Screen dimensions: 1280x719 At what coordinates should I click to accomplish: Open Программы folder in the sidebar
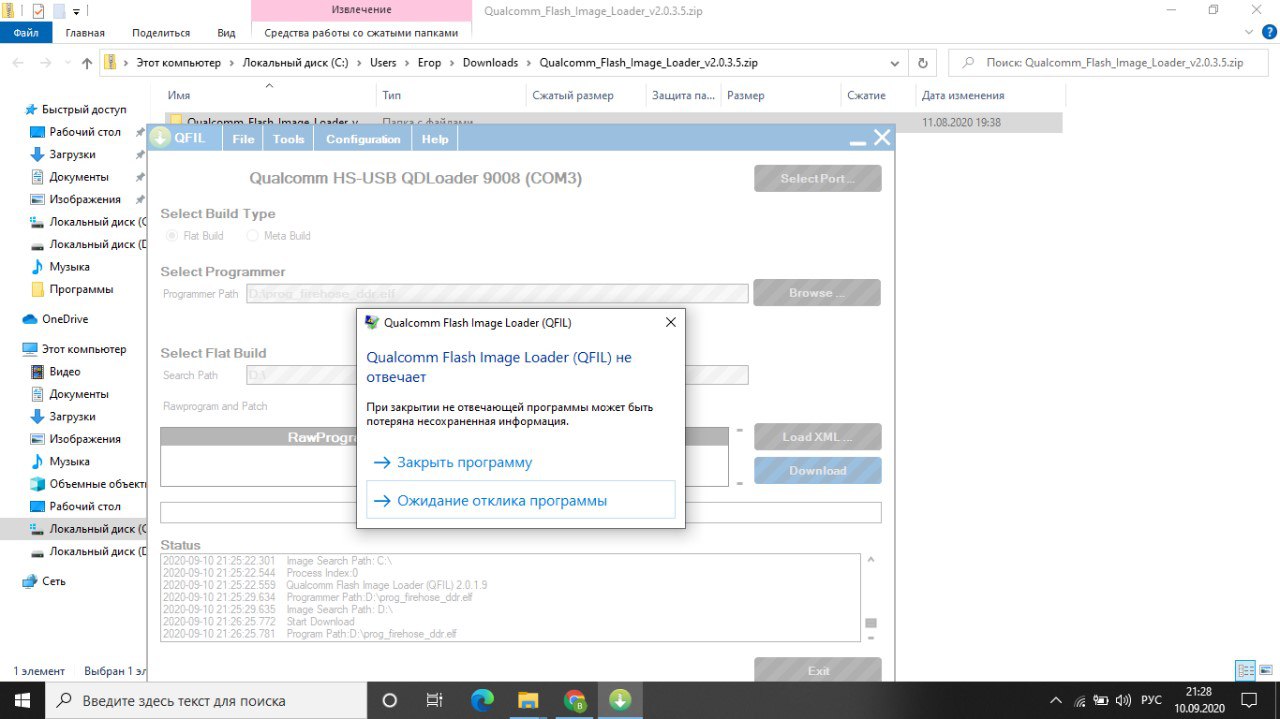tap(81, 289)
